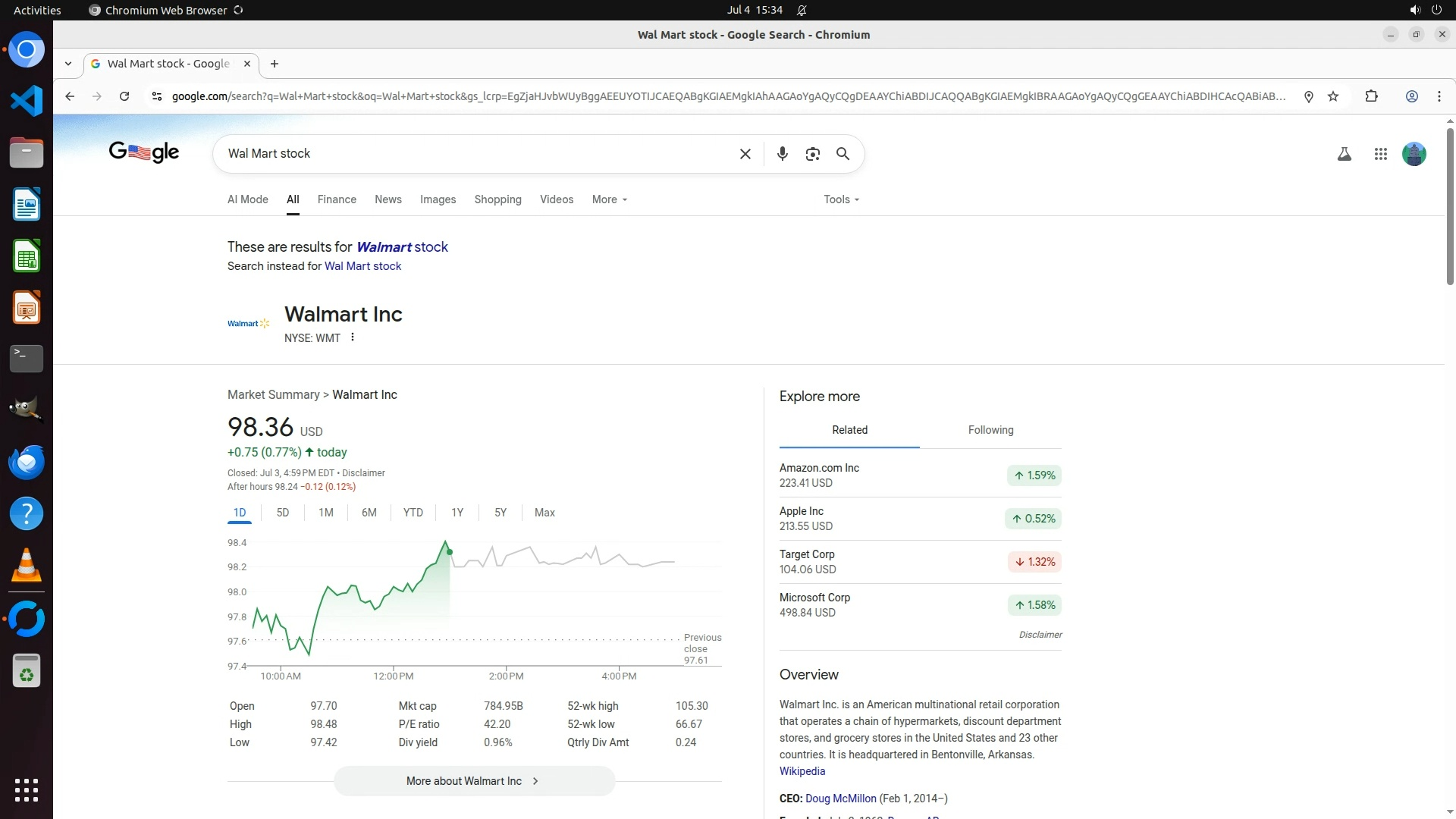Open the Extensions puzzle icon
Image resolution: width=1456 pixels, height=819 pixels.
point(1371,96)
